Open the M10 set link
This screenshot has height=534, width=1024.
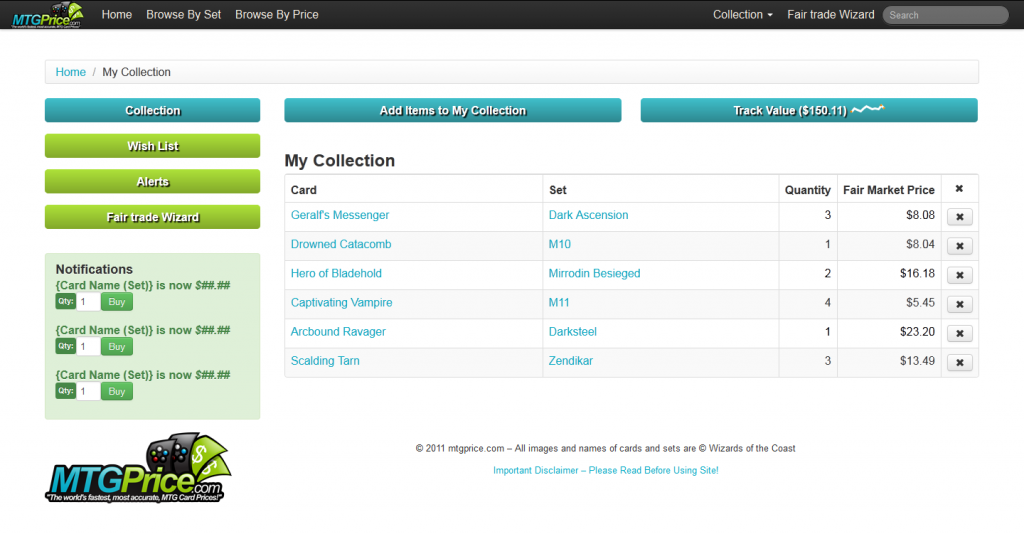(x=560, y=244)
